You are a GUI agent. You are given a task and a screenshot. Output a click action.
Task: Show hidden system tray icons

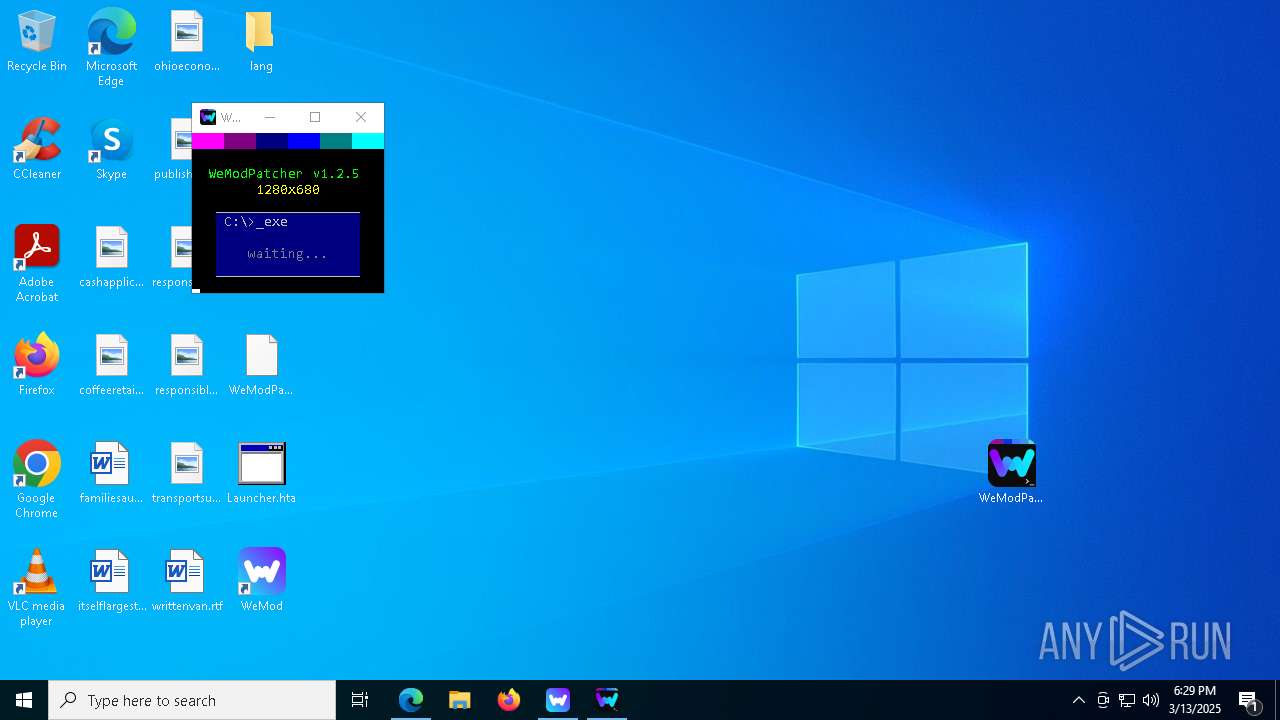[x=1078, y=700]
